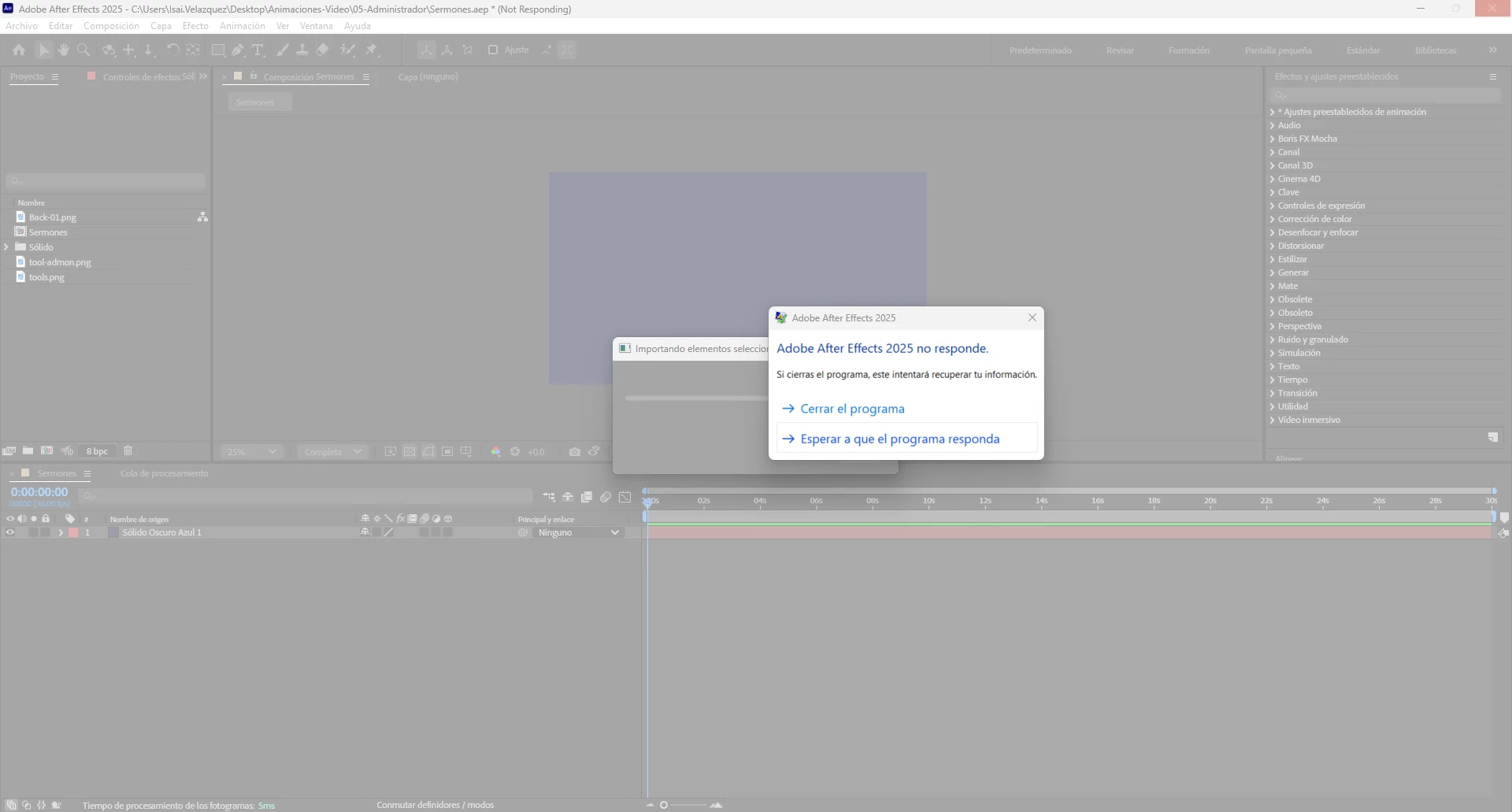Select the Eraser tool
Image resolution: width=1512 pixels, height=812 pixels.
(323, 50)
